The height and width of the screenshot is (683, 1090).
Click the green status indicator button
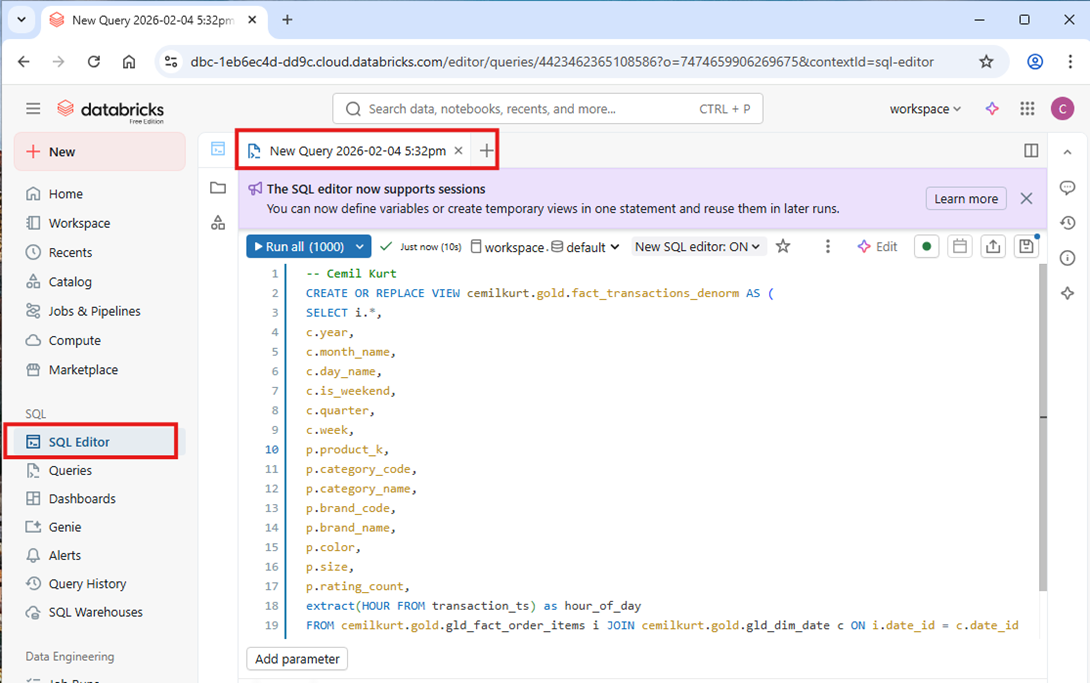[x=927, y=247]
